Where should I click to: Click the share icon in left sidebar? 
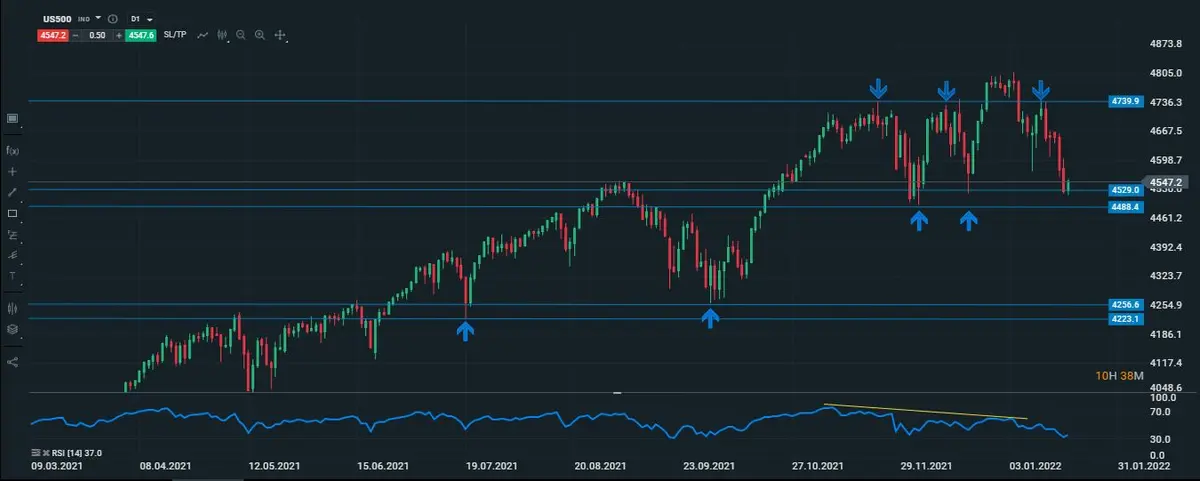[12, 362]
